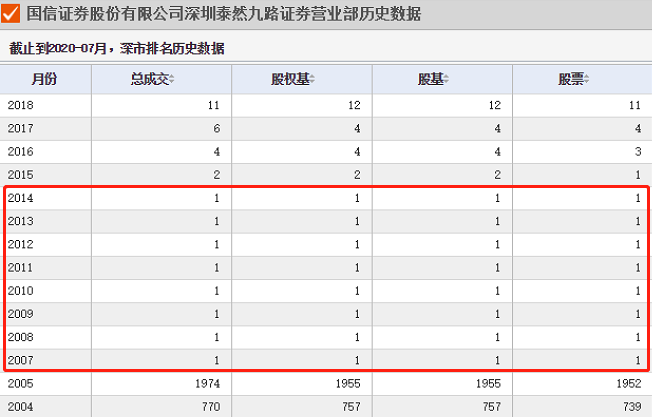Click 股权基 value 12 in 2018 row
The height and width of the screenshot is (417, 652).
(354, 105)
